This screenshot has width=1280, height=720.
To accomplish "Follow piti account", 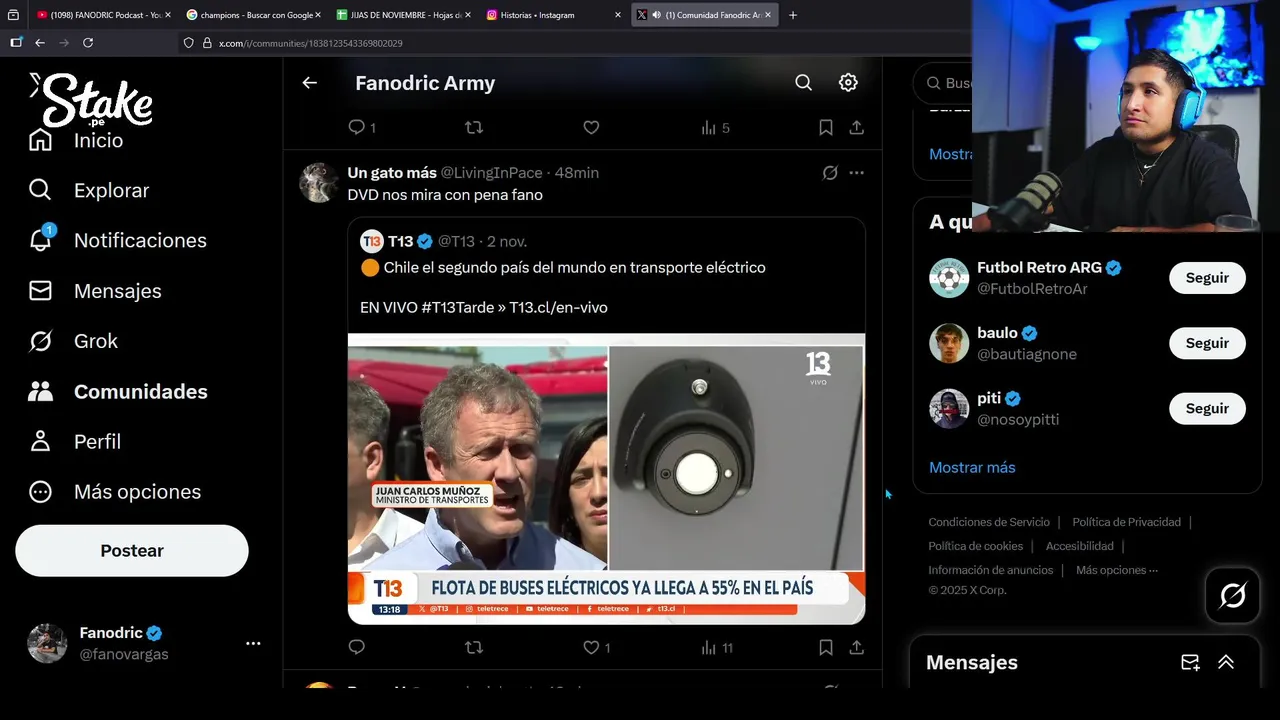I will coord(1207,408).
